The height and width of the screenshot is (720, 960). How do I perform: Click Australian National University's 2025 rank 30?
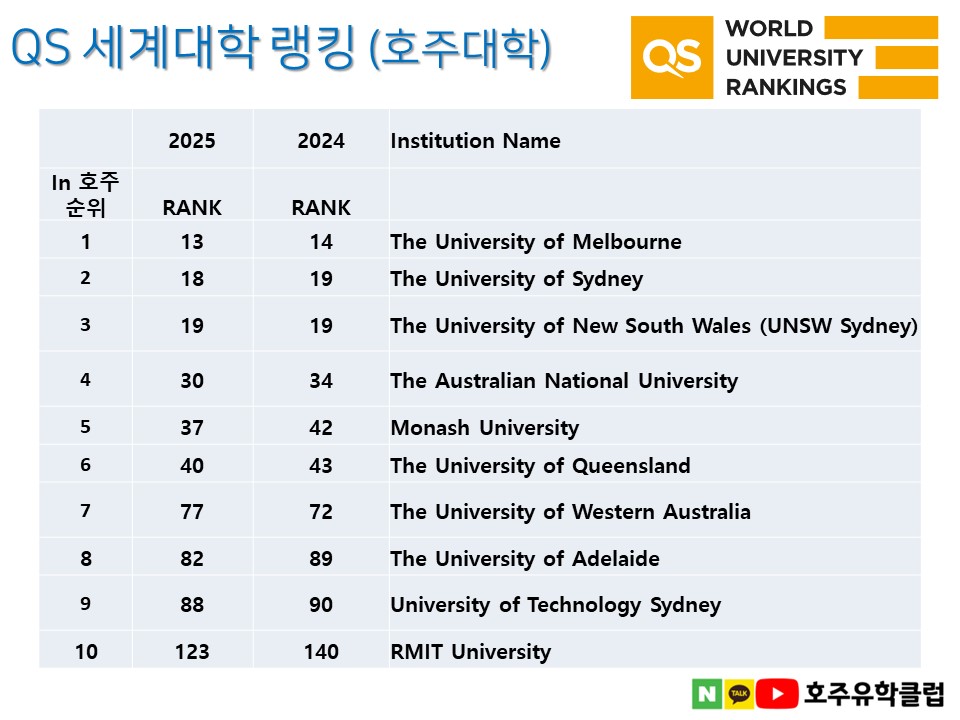(192, 381)
